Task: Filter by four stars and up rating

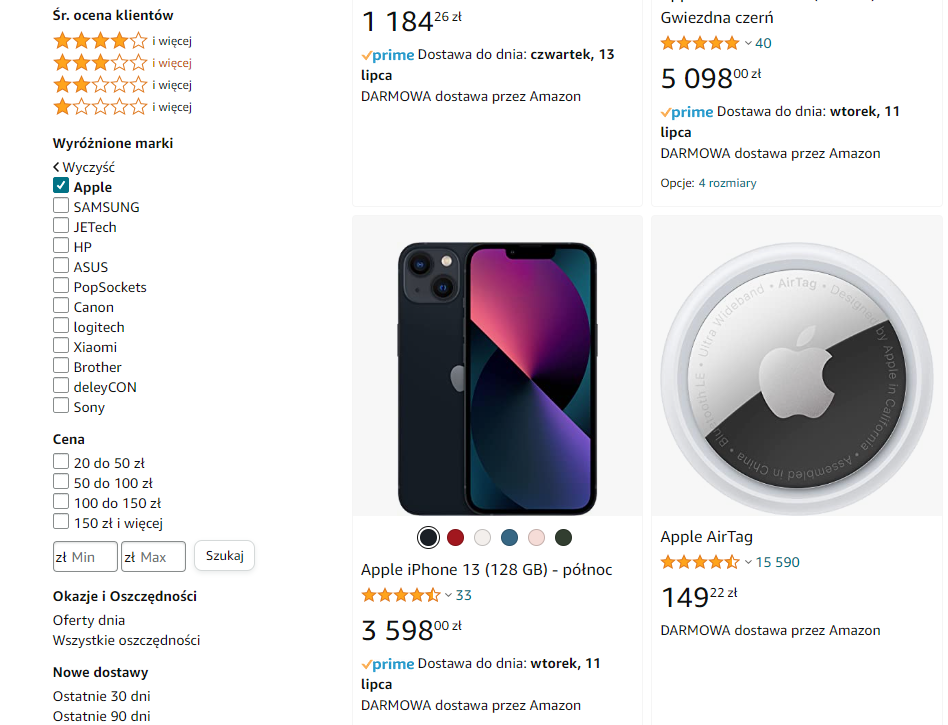Action: coord(100,41)
